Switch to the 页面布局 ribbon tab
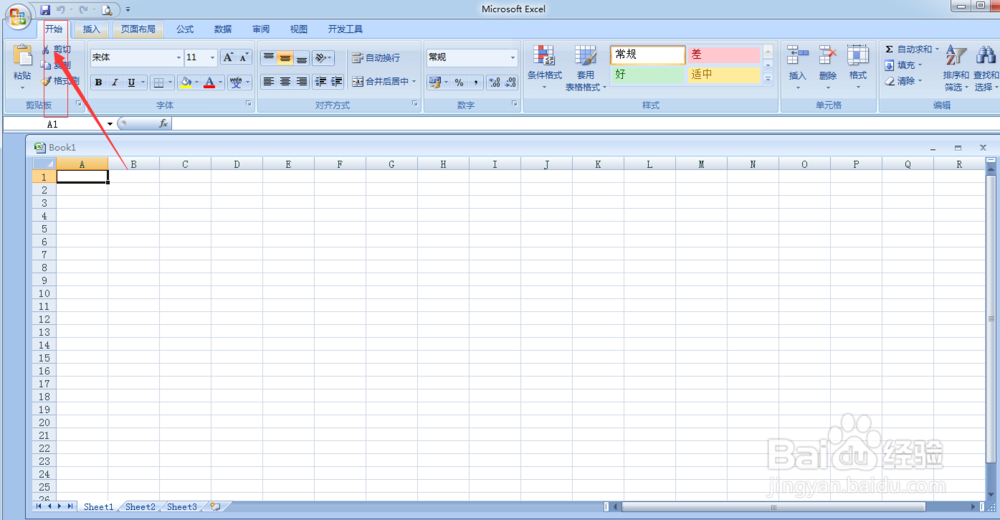 (138, 29)
